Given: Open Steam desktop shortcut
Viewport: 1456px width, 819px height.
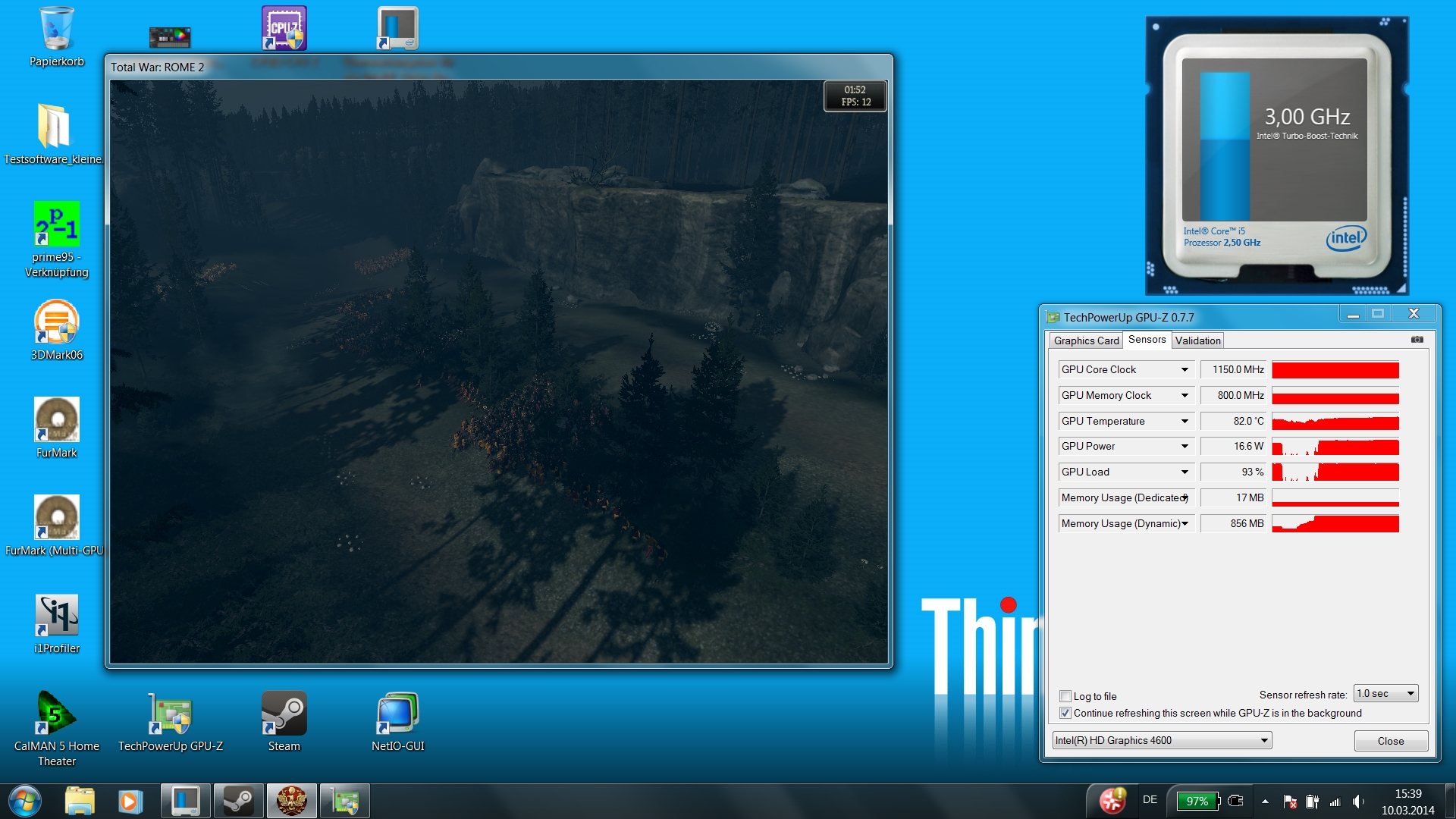Looking at the screenshot, I should tap(284, 714).
